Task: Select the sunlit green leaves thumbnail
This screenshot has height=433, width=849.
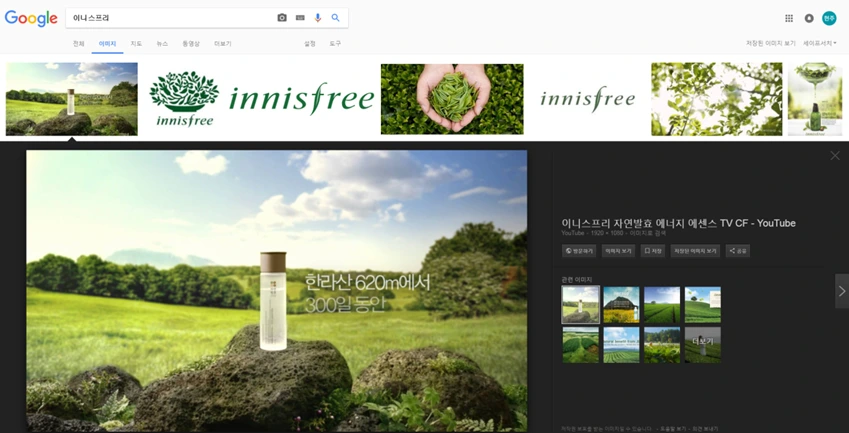Action: [716, 99]
